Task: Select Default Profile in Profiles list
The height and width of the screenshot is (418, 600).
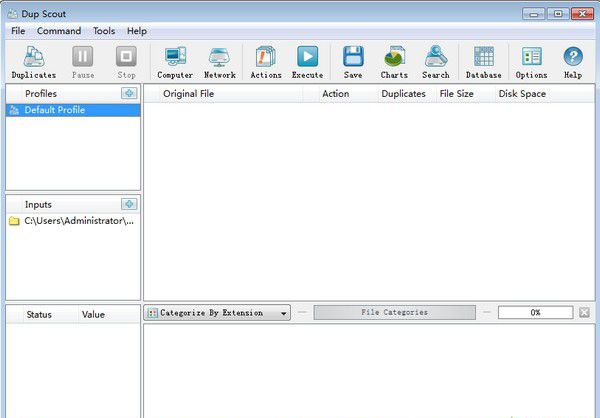Action: pyautogui.click(x=55, y=110)
